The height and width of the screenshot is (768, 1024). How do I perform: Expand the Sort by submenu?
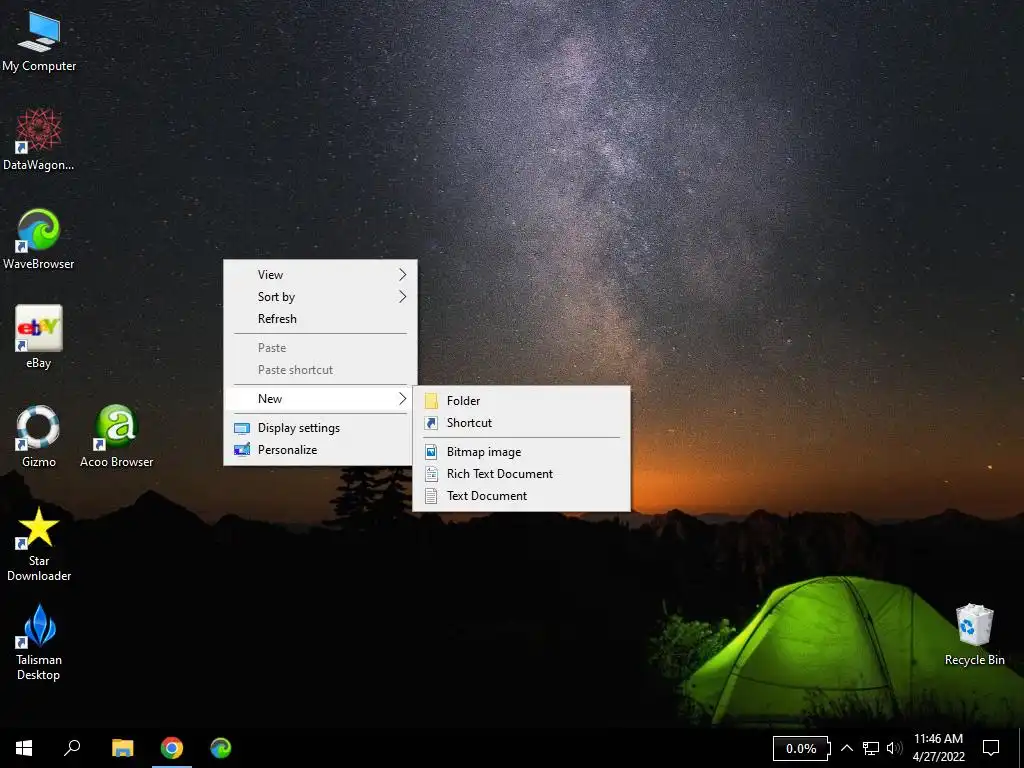click(x=320, y=297)
